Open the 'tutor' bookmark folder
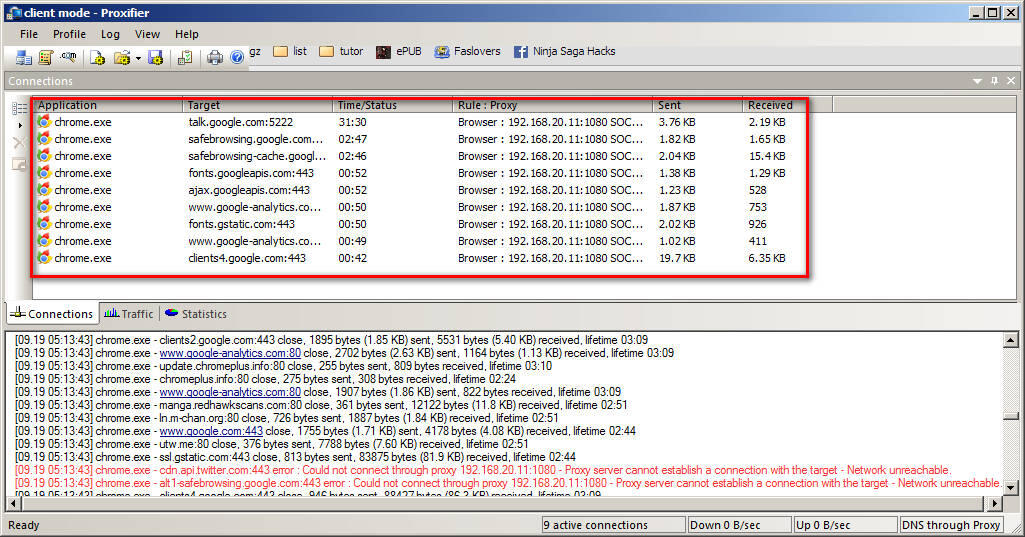This screenshot has height=537, width=1025. click(x=341, y=51)
